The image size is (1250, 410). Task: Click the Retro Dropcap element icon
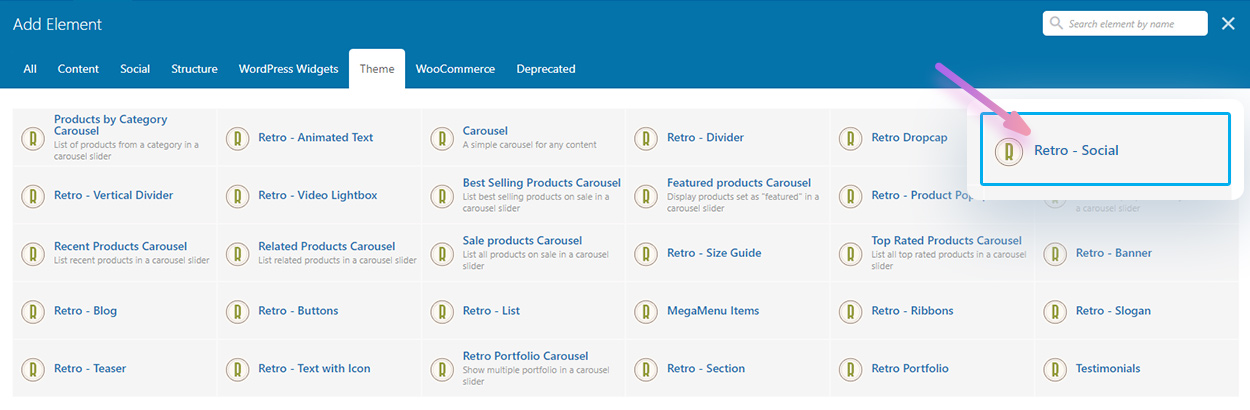(851, 138)
